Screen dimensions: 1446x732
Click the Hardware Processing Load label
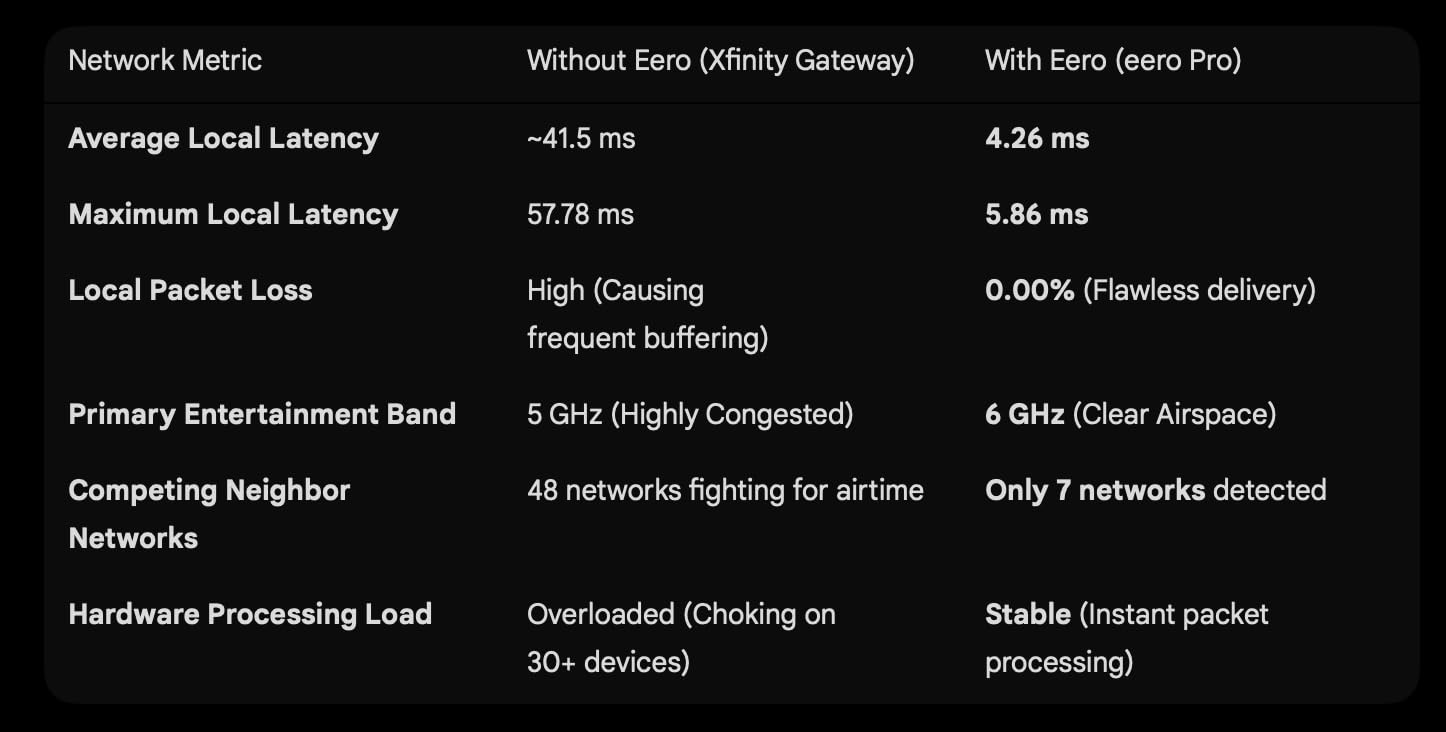250,614
